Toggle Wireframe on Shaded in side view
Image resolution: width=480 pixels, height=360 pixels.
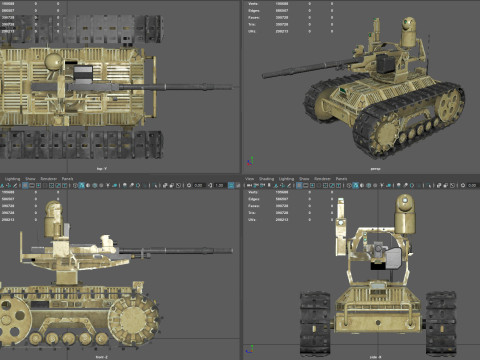pos(368,185)
